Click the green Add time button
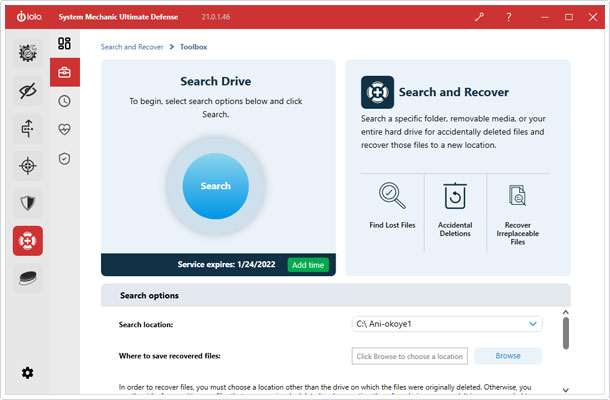 [308, 265]
